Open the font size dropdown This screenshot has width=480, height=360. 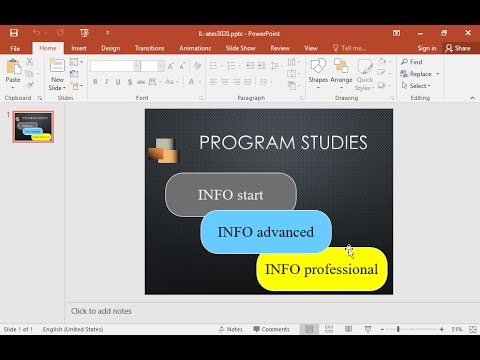tap(161, 66)
